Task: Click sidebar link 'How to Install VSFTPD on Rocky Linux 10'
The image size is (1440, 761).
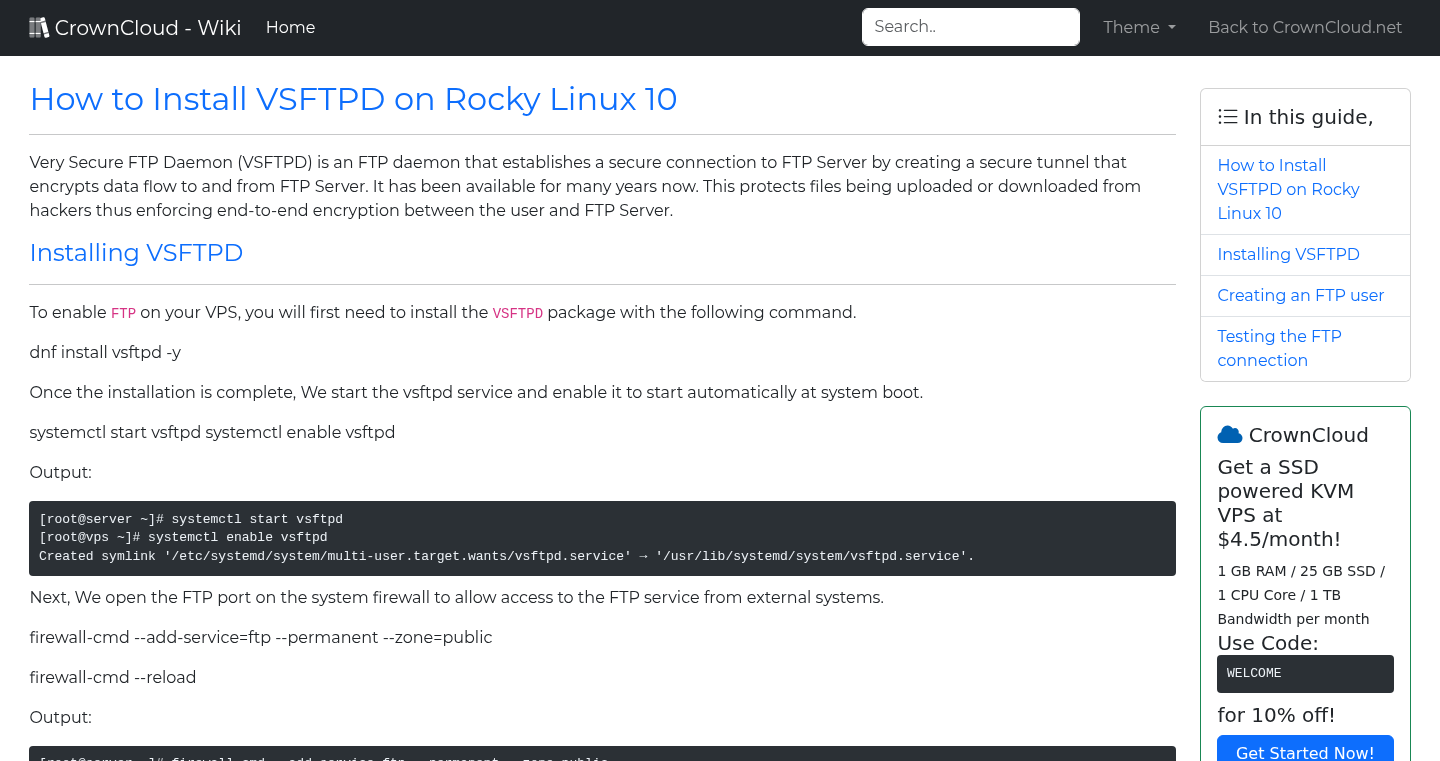Action: point(1288,189)
